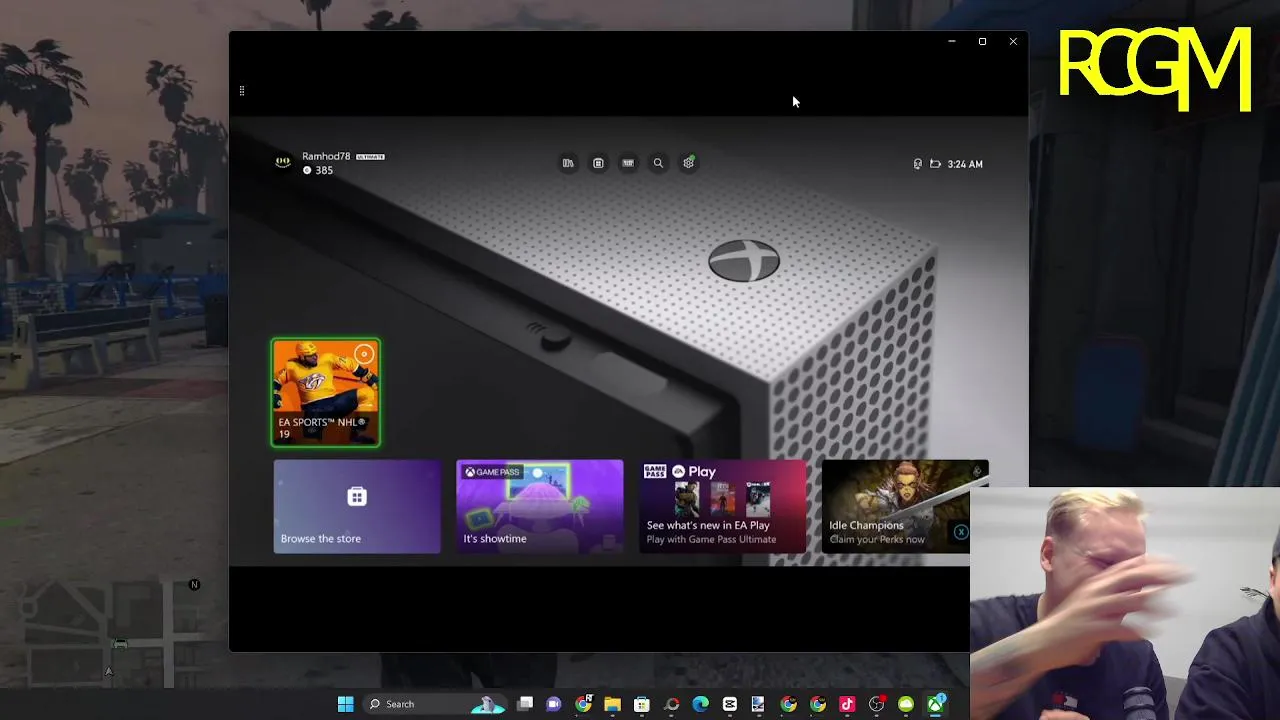Open Microsoft Edge from the taskbar

tap(701, 704)
